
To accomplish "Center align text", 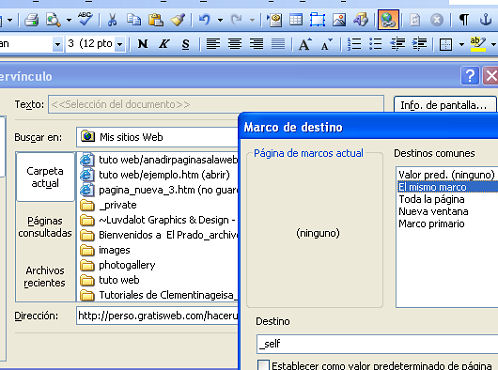I will point(235,44).
